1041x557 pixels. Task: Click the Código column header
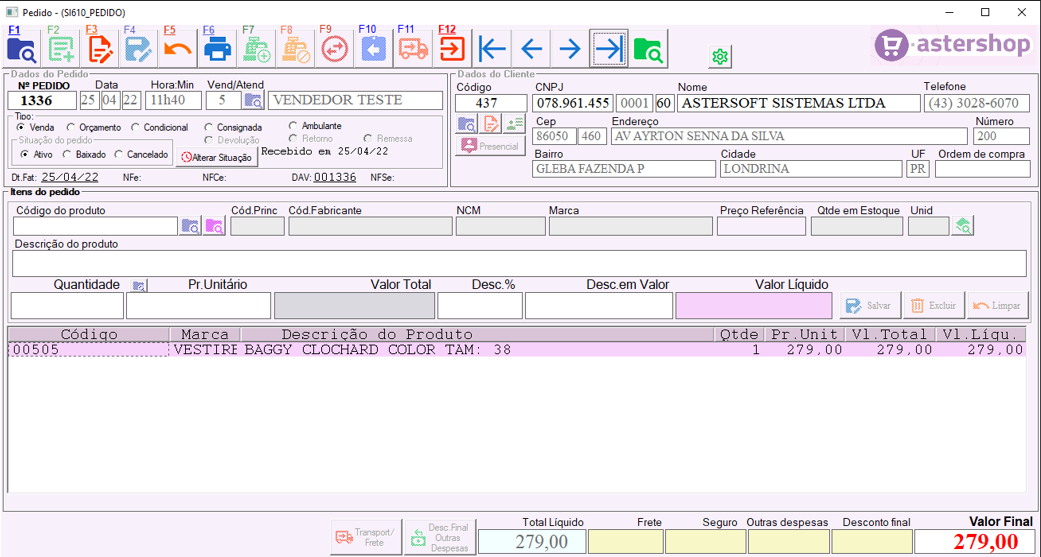coord(89,334)
